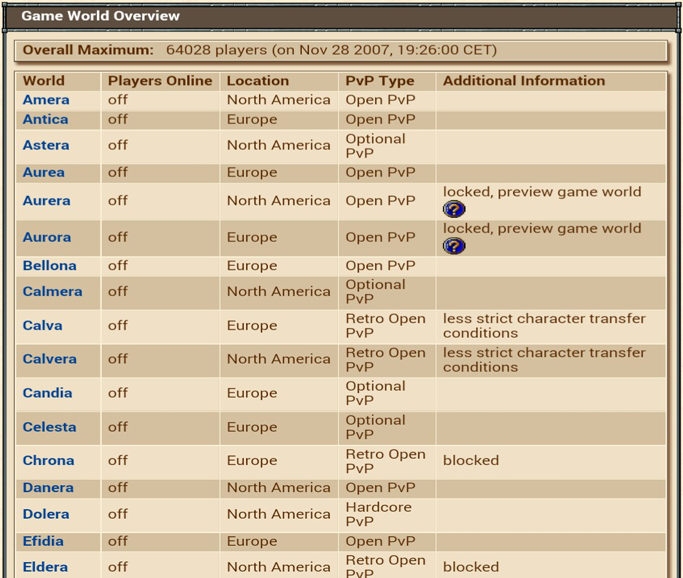This screenshot has height=578, width=683.
Task: Open the Antica game world
Action: pyautogui.click(x=46, y=119)
